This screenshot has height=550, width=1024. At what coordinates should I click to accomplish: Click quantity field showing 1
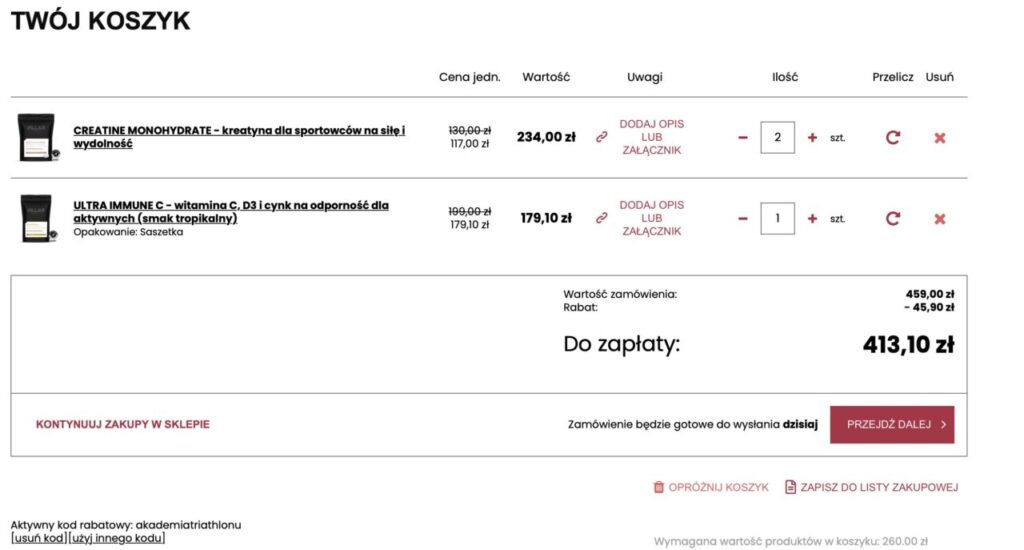coord(777,218)
